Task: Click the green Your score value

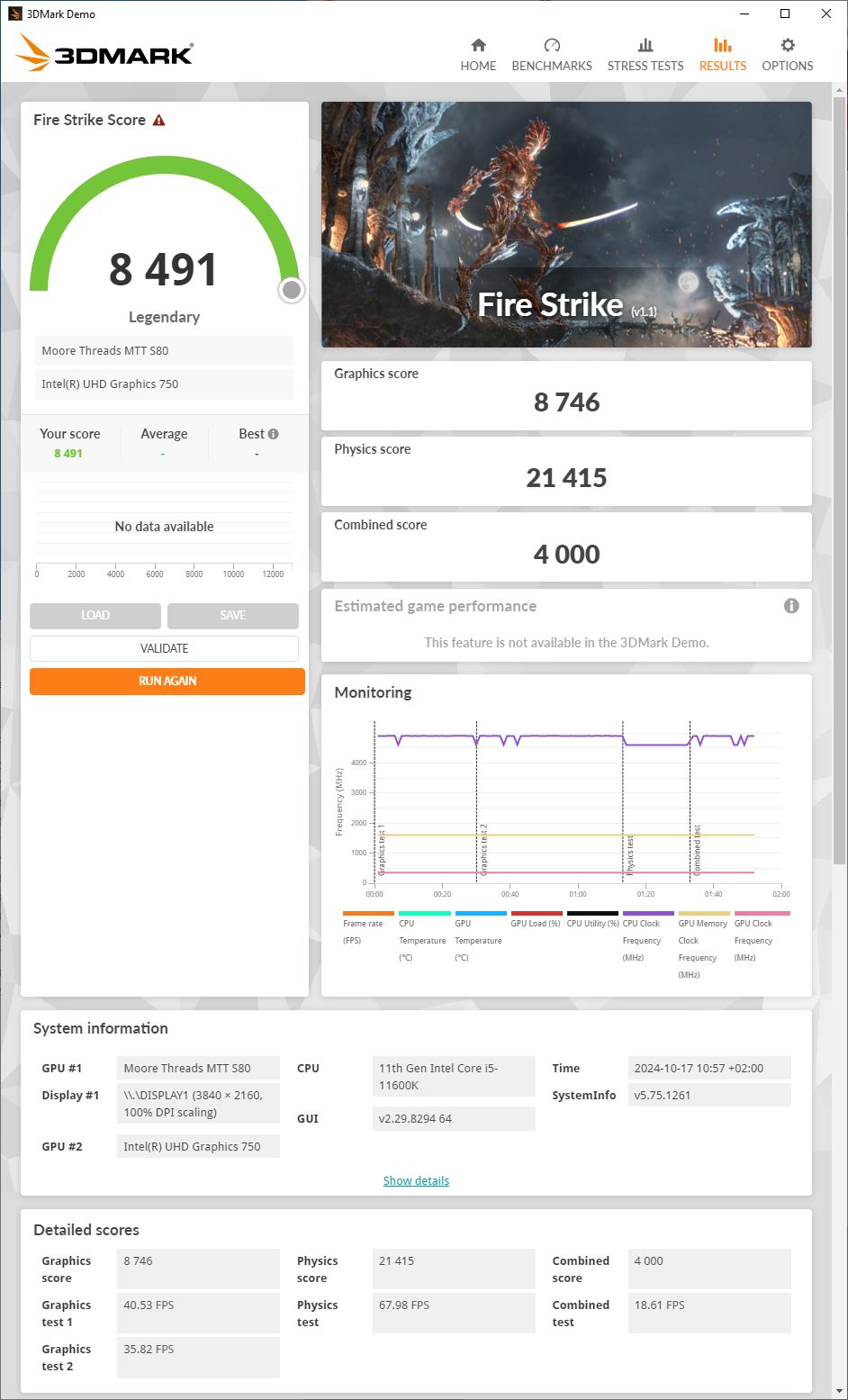Action: point(68,454)
